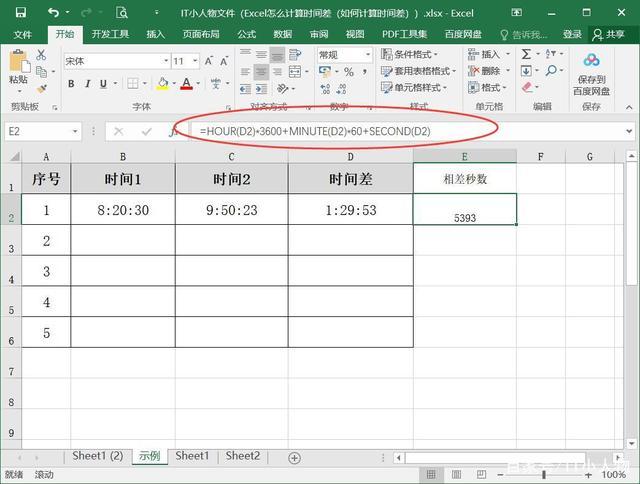Switch to Developer (开发工具) tab

click(x=110, y=34)
